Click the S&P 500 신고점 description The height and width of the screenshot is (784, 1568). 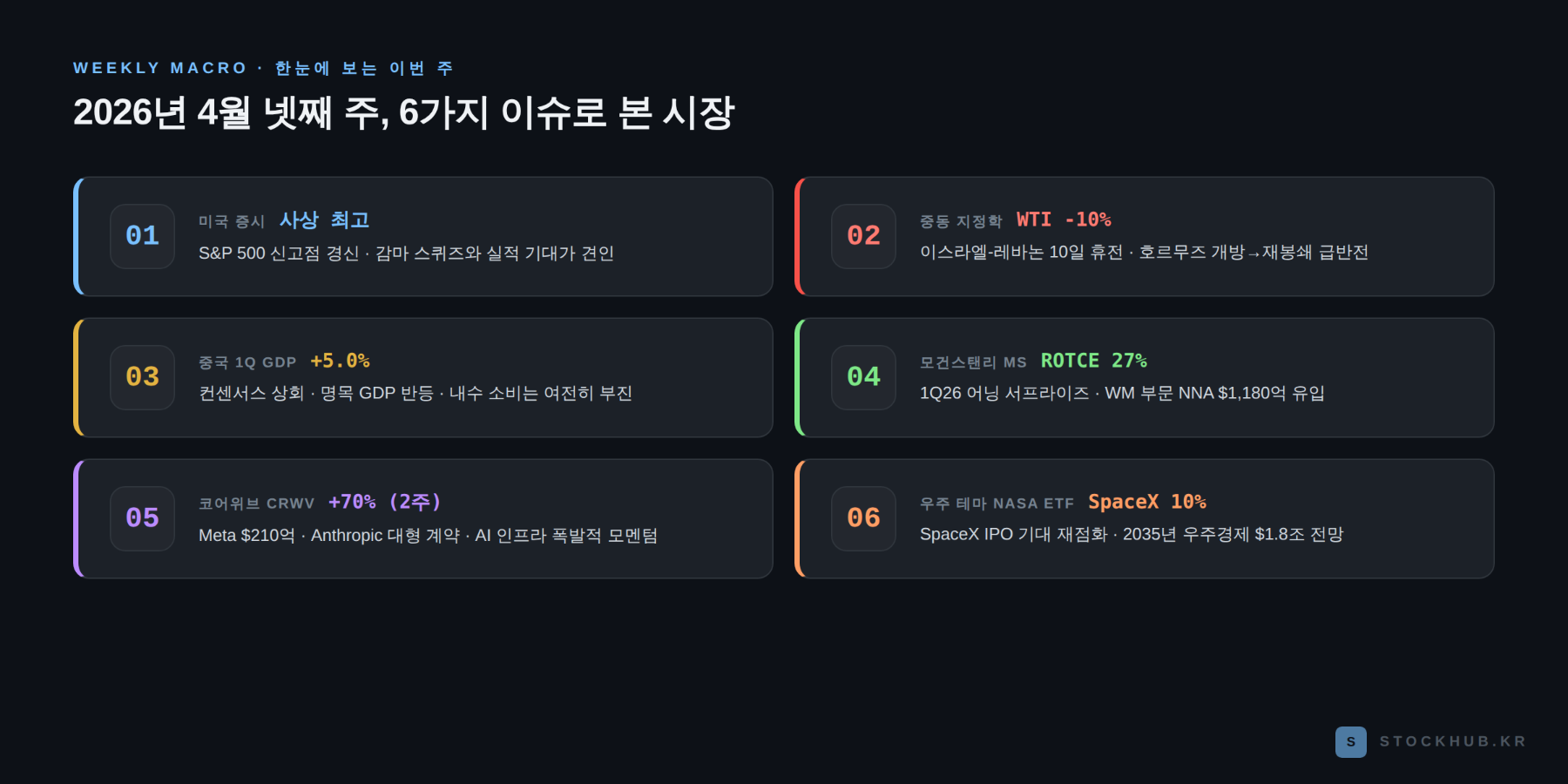[406, 253]
